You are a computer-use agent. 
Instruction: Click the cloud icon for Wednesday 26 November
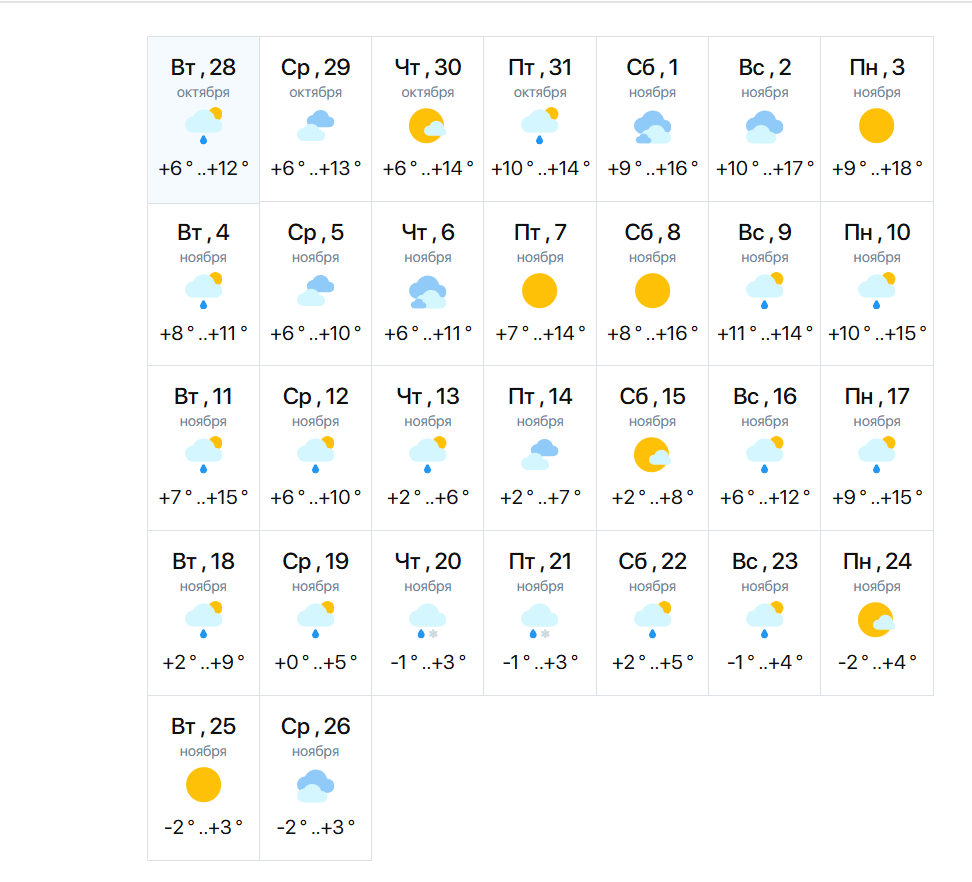pos(316,786)
